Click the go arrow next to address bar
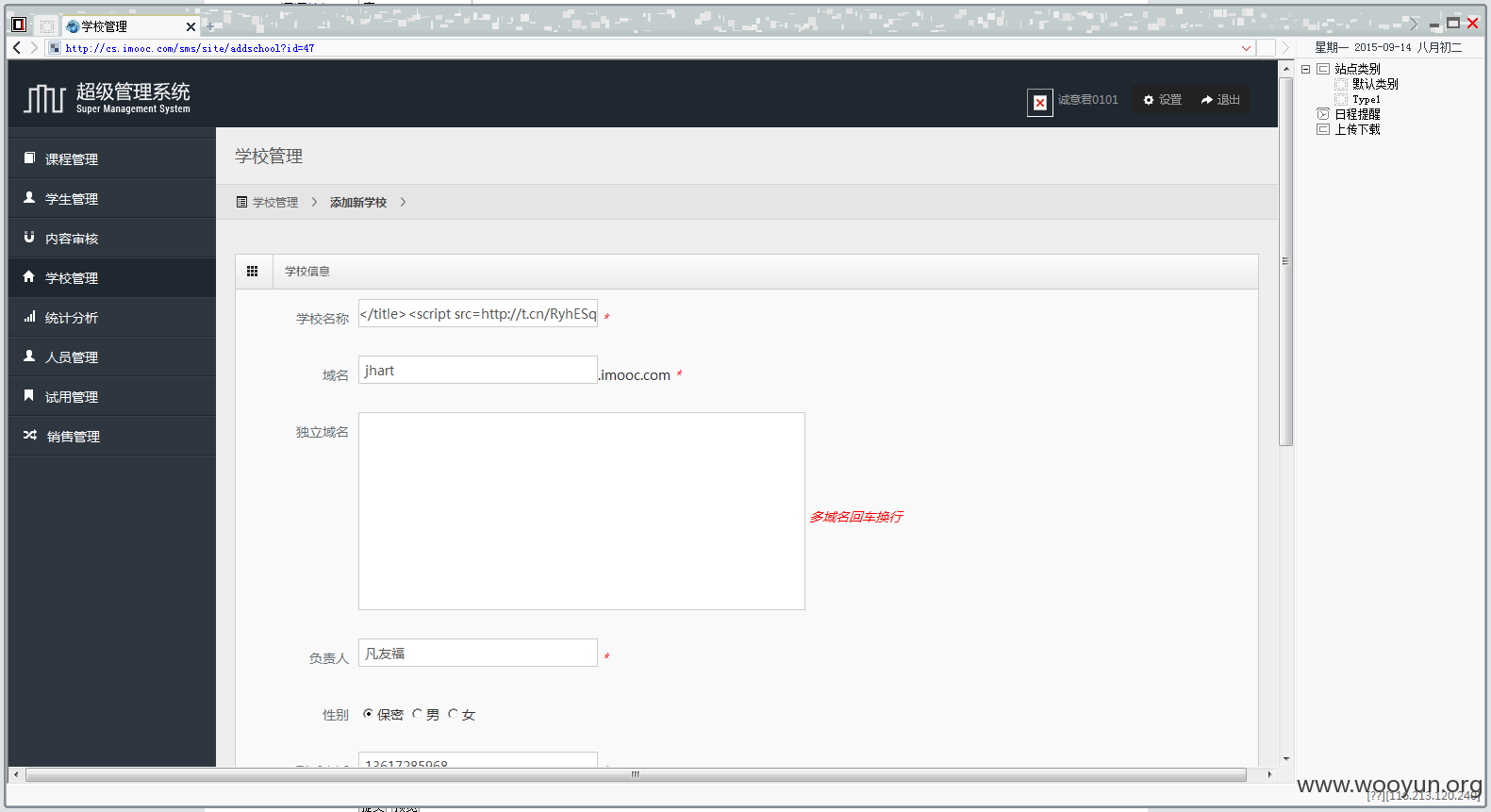The height and width of the screenshot is (812, 1491). coord(1285,48)
